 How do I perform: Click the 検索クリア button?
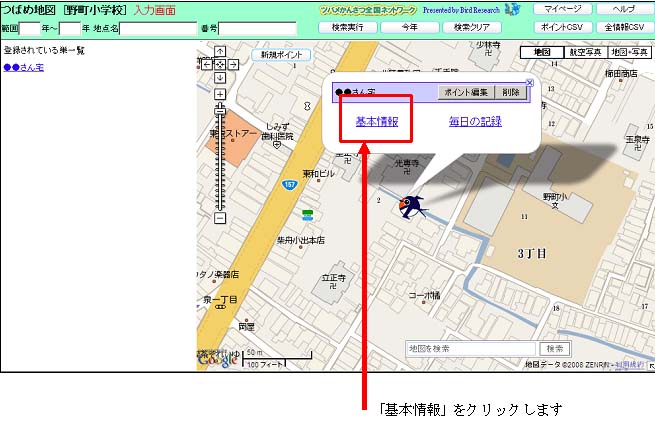point(472,27)
